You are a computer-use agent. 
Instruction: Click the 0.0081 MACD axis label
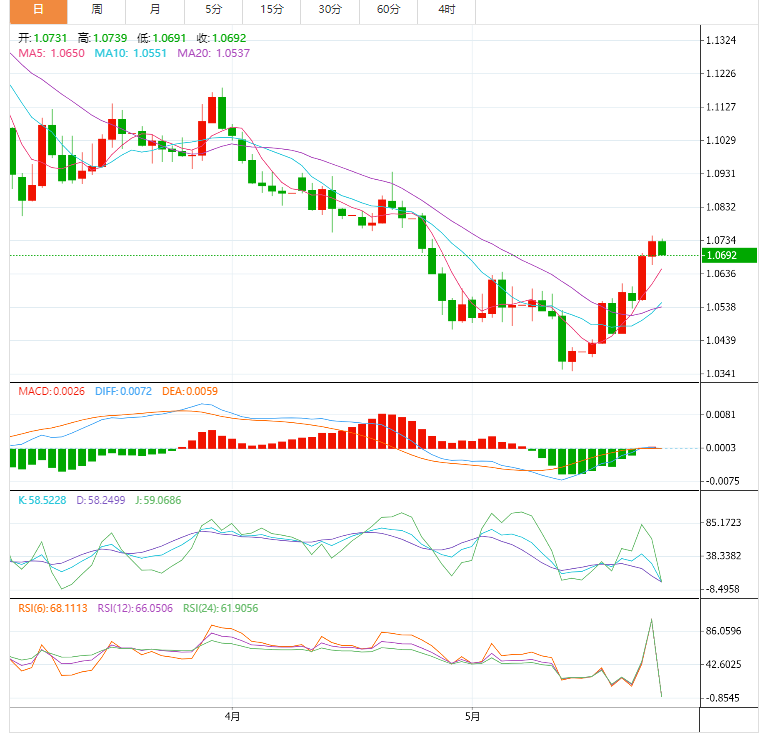tap(721, 415)
